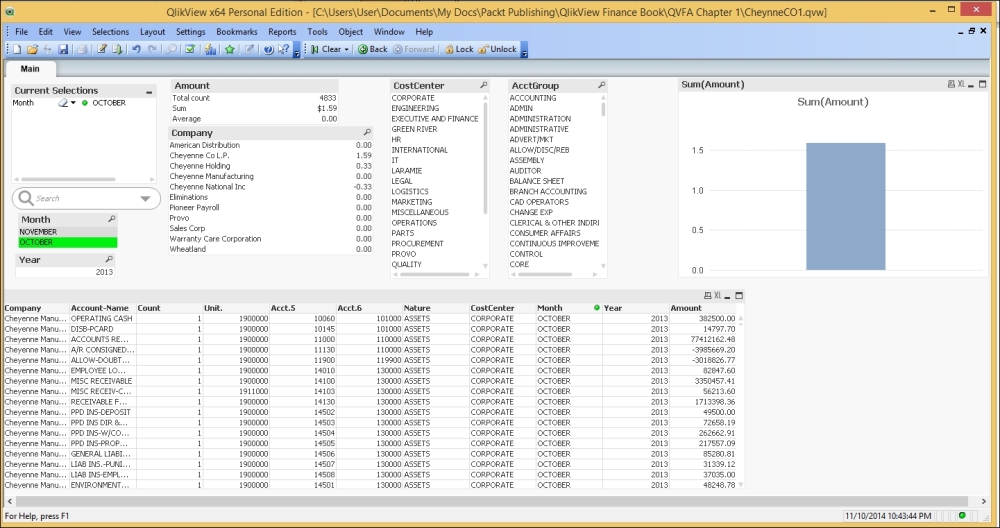Click the Clear selections button
Viewport: 1000px width, 528px height.
327,49
